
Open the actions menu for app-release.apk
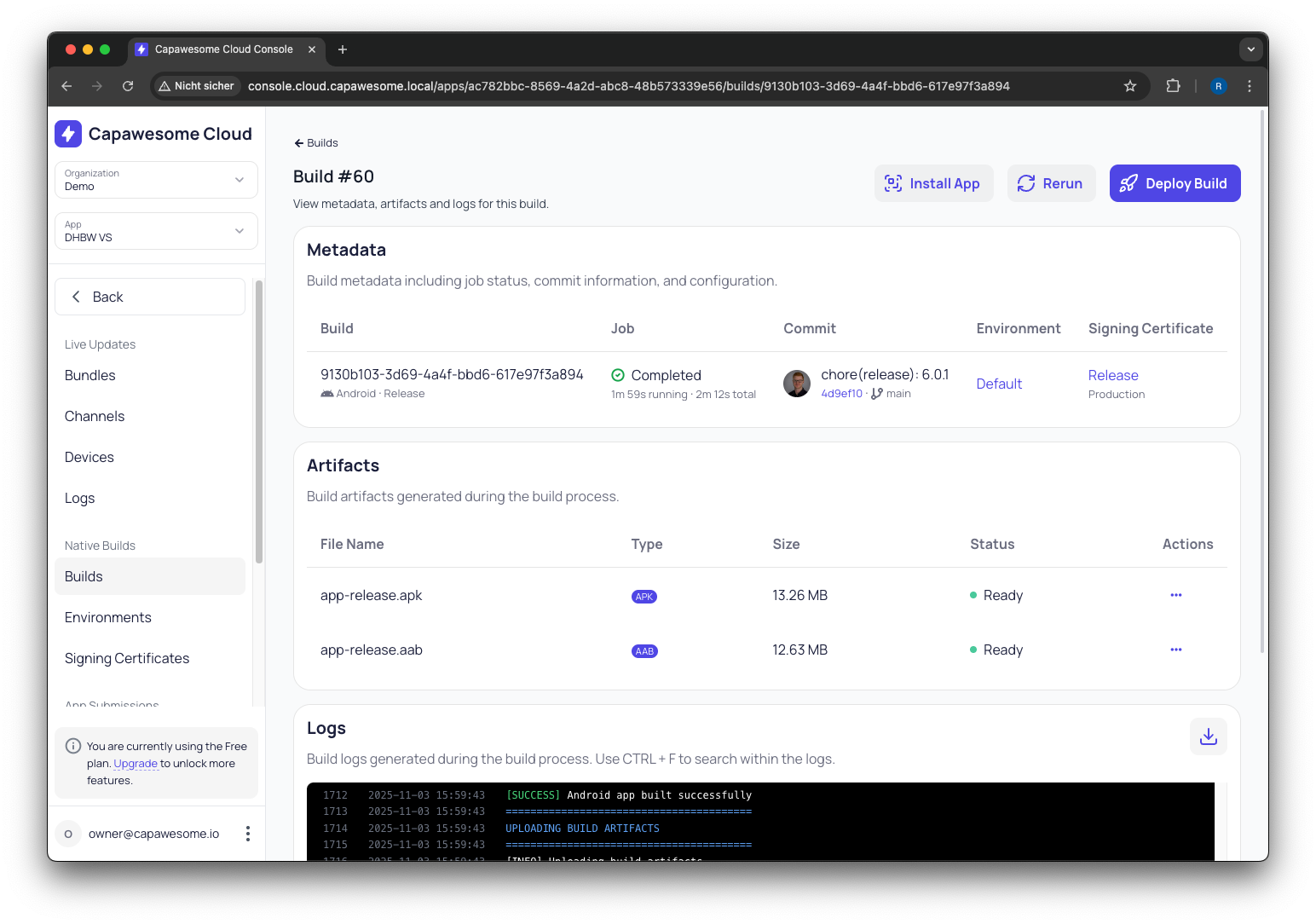(1176, 595)
